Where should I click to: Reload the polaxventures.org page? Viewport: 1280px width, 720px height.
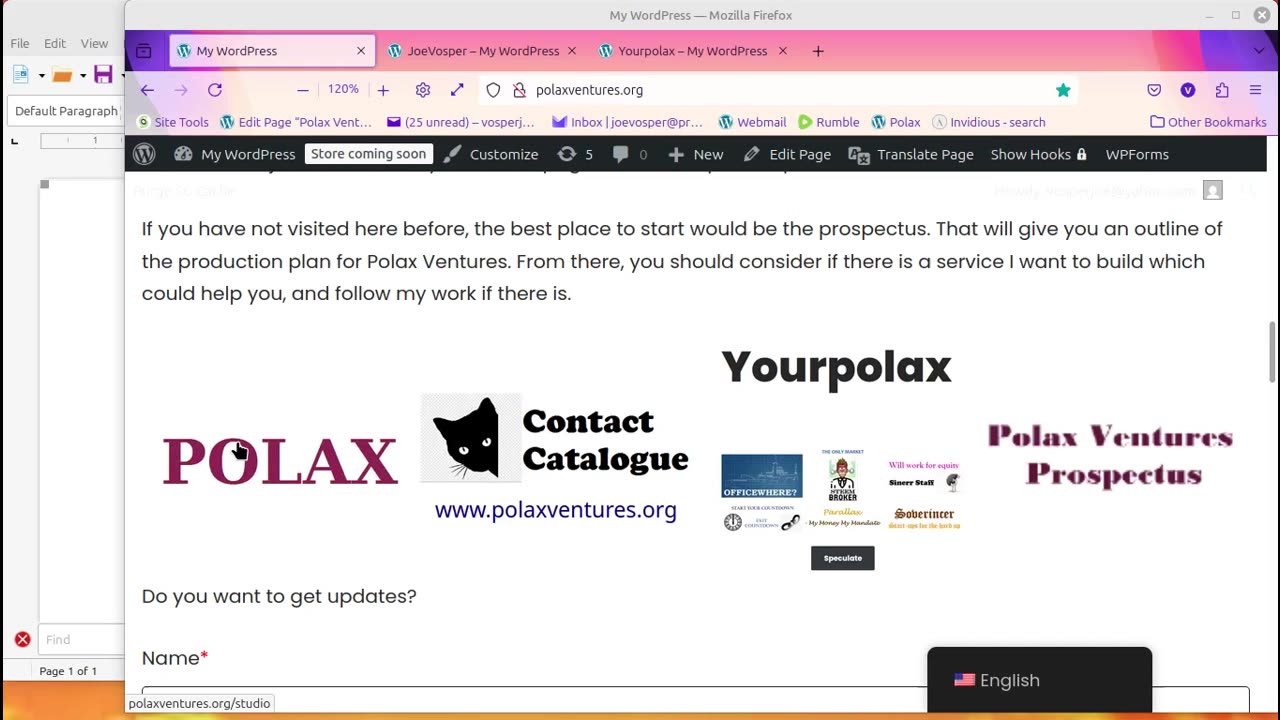point(214,90)
